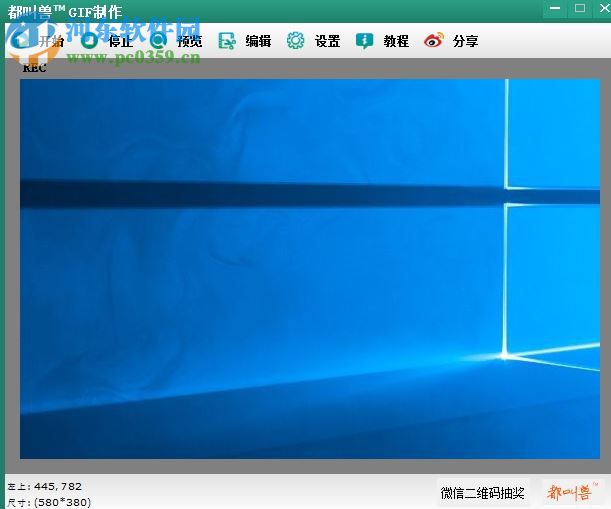
Task: Close the GIF制作 window
Action: [x=603, y=8]
